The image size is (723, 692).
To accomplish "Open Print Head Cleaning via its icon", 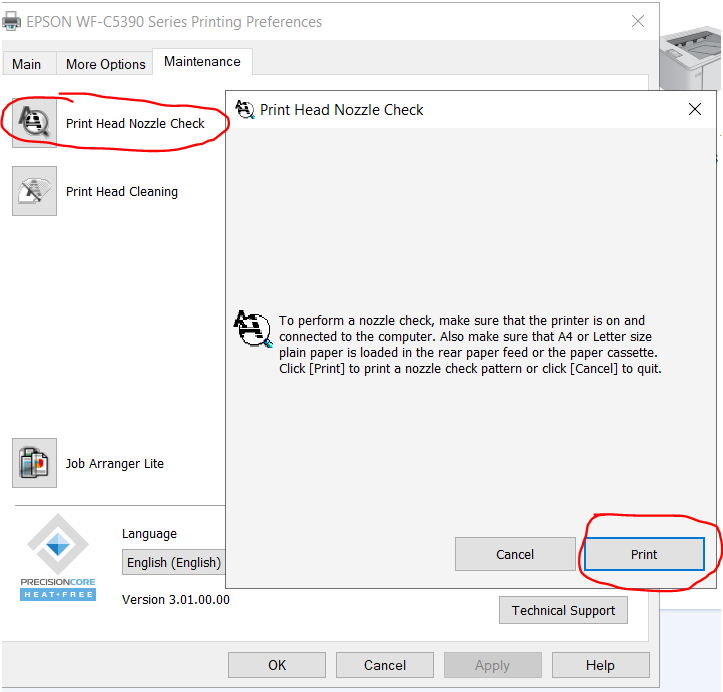I will [35, 191].
